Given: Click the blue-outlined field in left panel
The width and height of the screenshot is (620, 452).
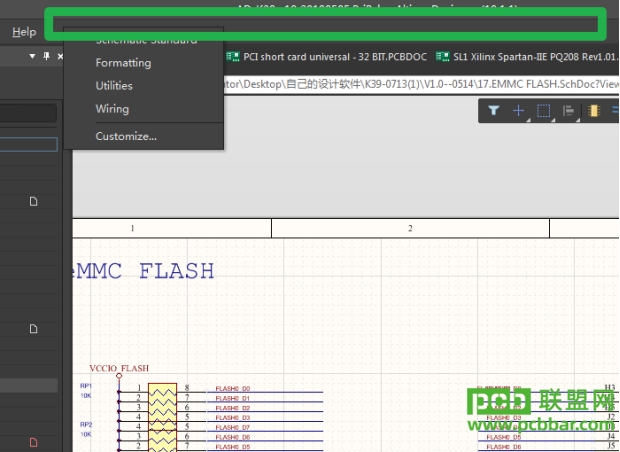Looking at the screenshot, I should (x=29, y=144).
